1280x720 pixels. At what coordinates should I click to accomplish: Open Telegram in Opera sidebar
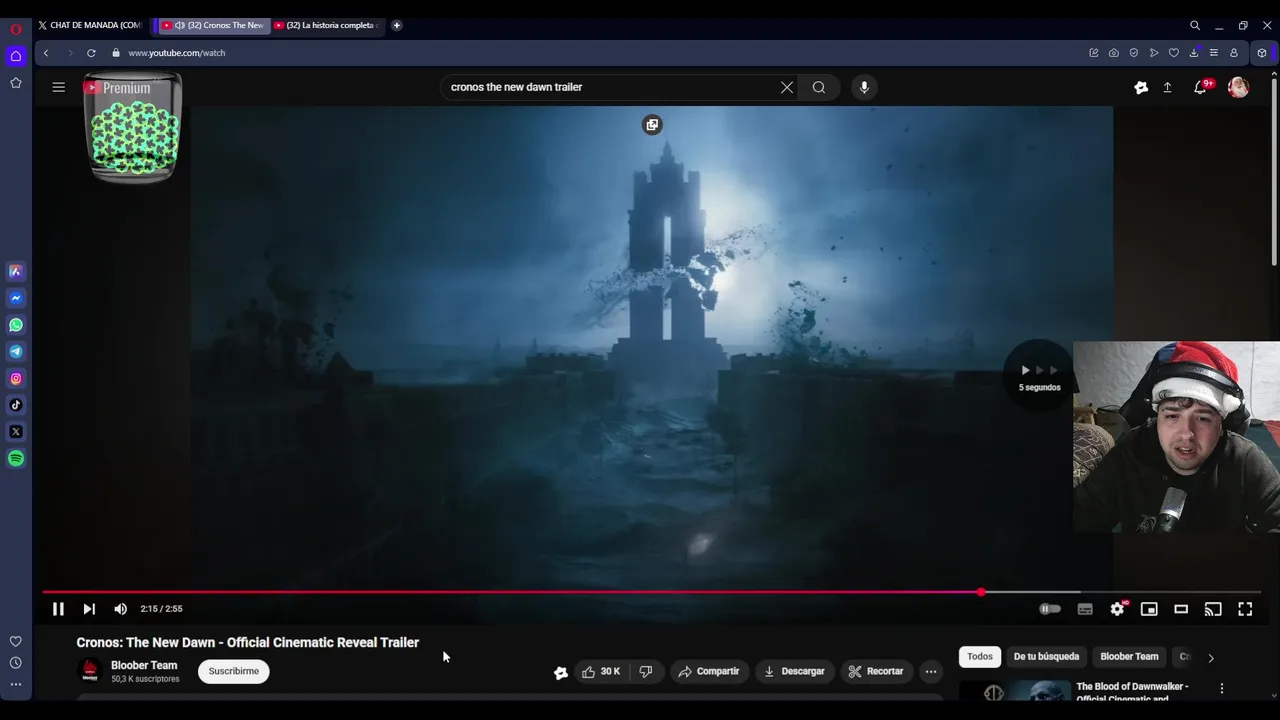pos(16,352)
